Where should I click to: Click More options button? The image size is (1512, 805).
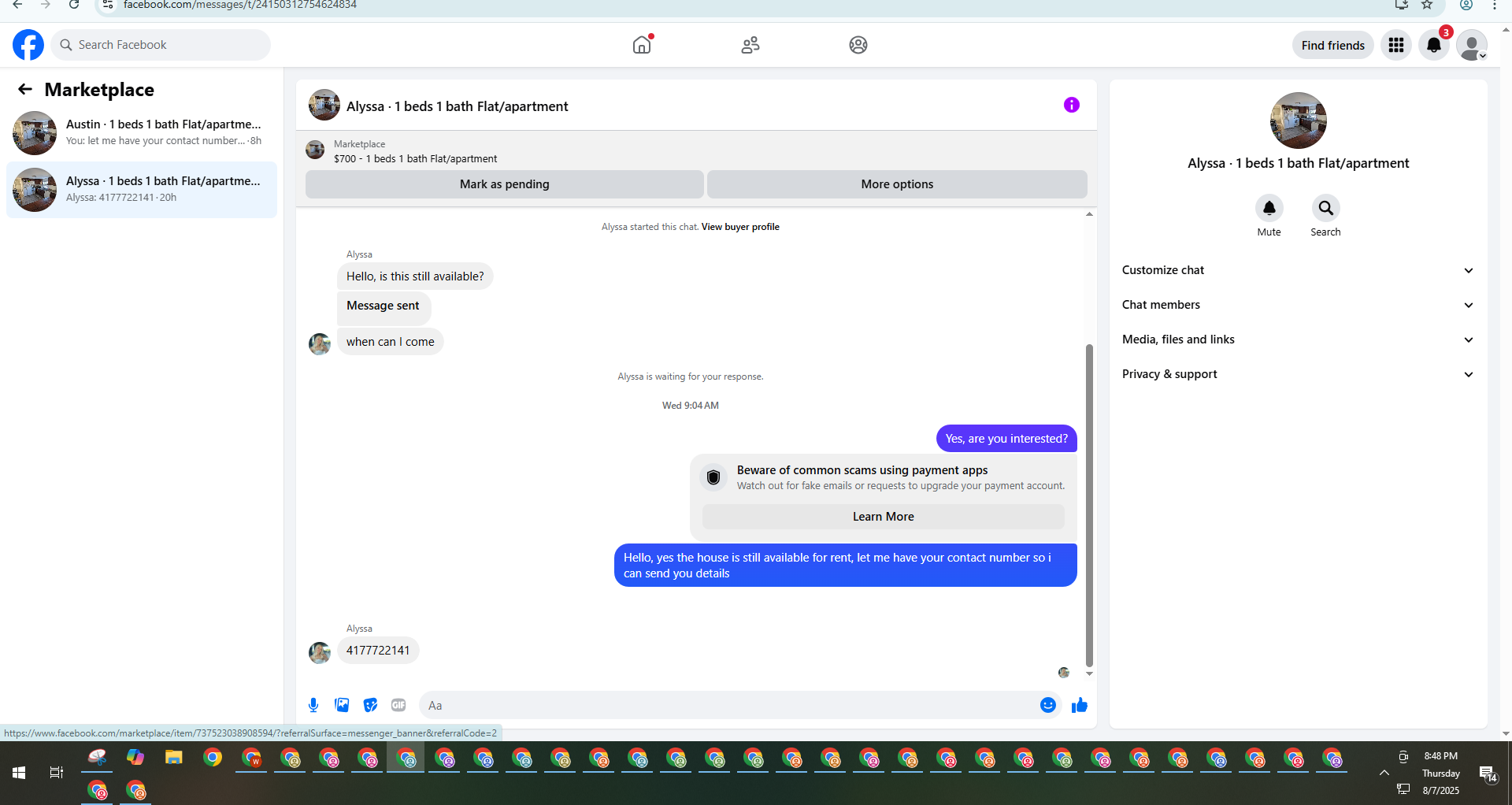coord(897,184)
